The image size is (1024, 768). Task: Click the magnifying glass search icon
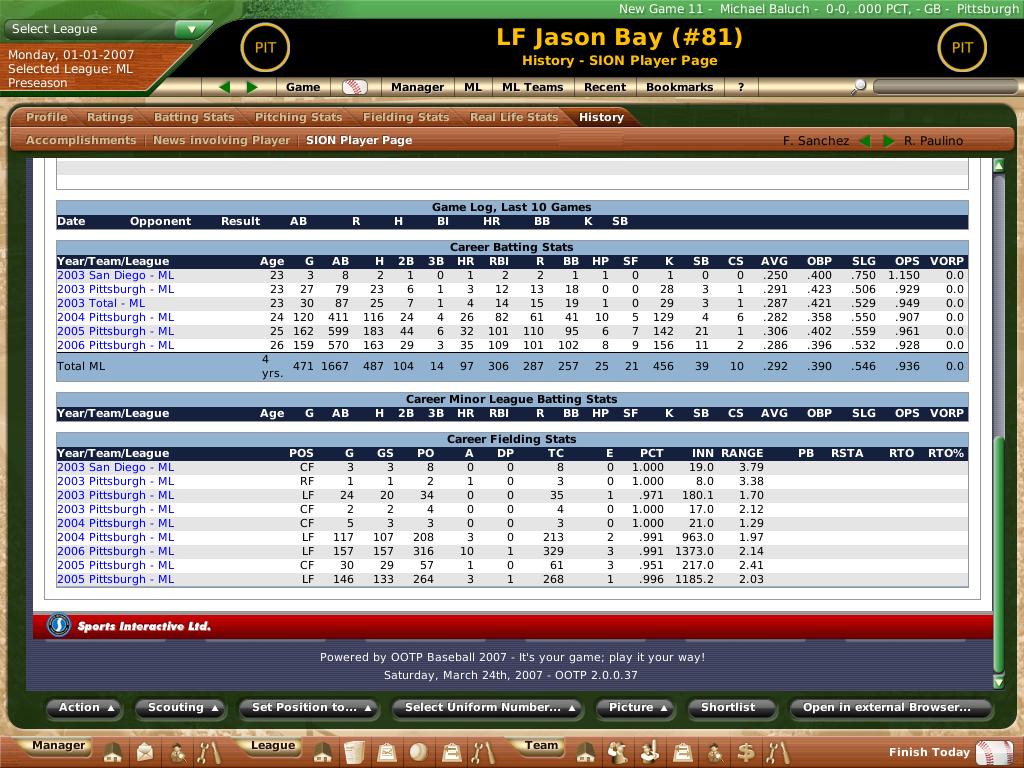[858, 88]
